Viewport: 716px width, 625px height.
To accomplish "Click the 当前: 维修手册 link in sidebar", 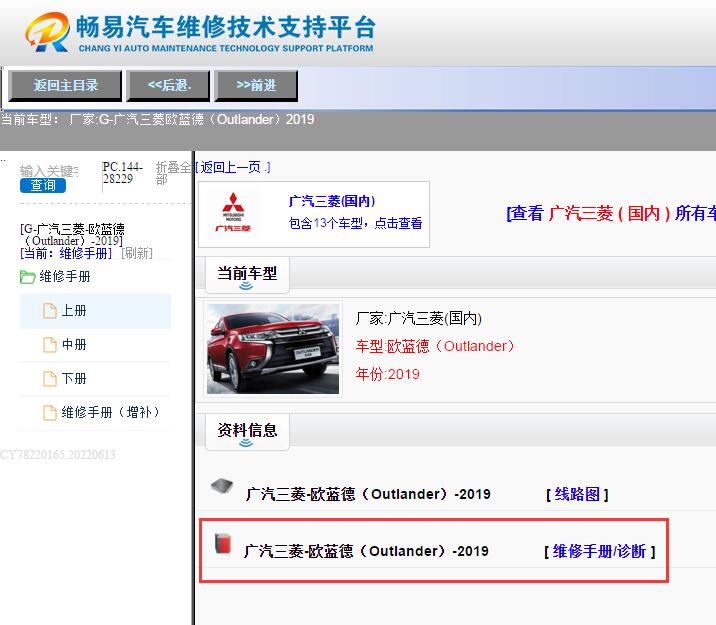I will (66, 253).
